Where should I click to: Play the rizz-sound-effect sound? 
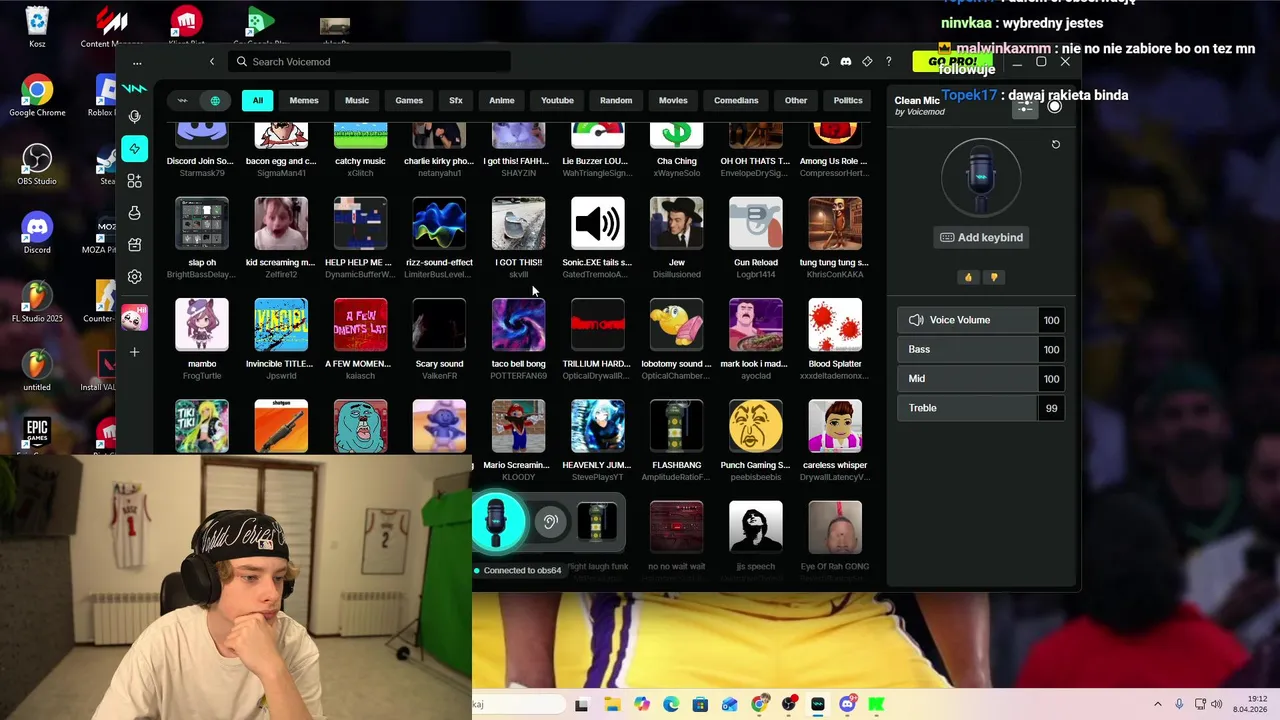439,224
